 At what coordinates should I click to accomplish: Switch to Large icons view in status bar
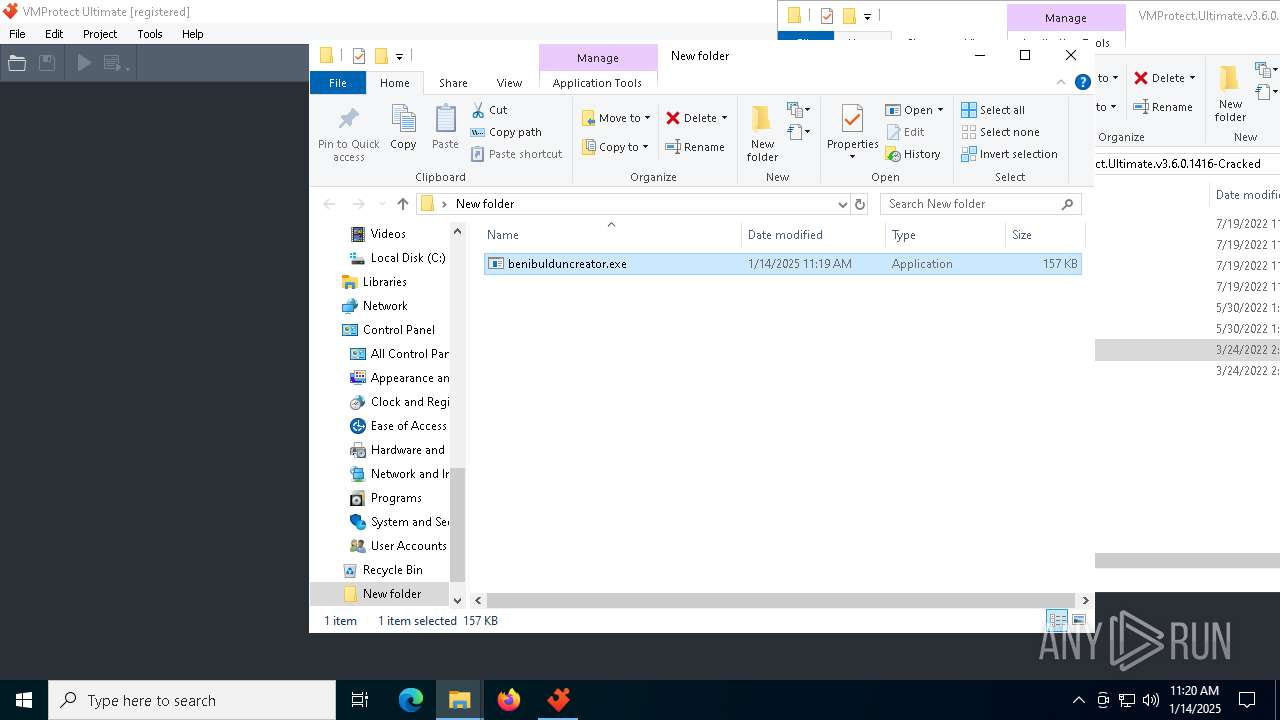(x=1078, y=621)
